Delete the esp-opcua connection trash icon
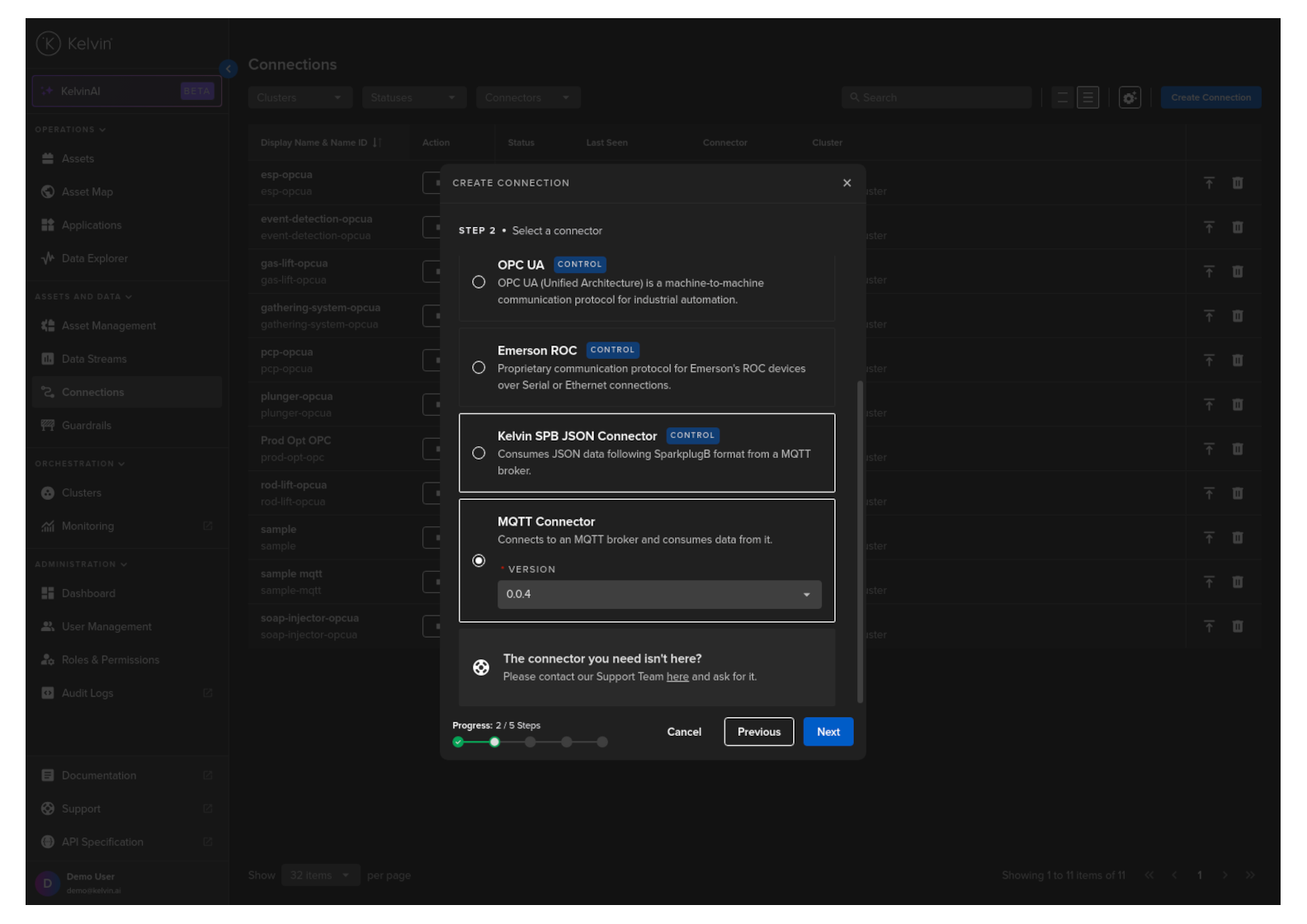 pyautogui.click(x=1237, y=183)
